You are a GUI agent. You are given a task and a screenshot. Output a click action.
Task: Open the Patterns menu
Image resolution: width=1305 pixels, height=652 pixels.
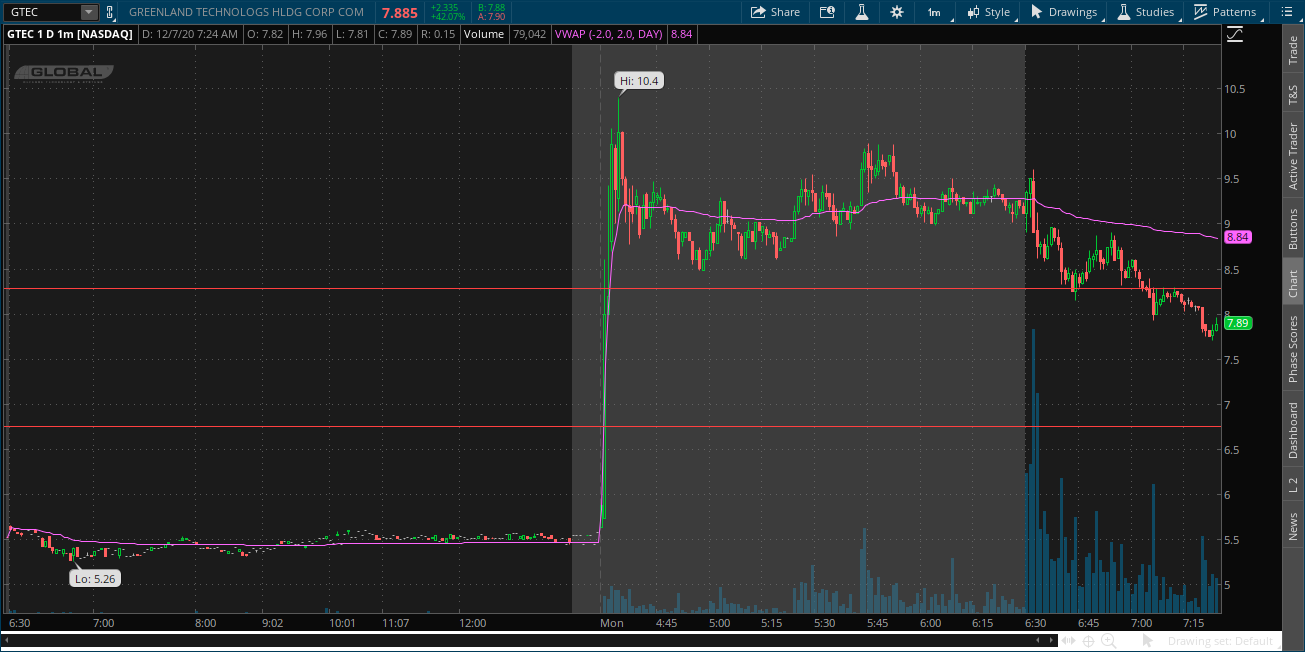pyautogui.click(x=1225, y=12)
